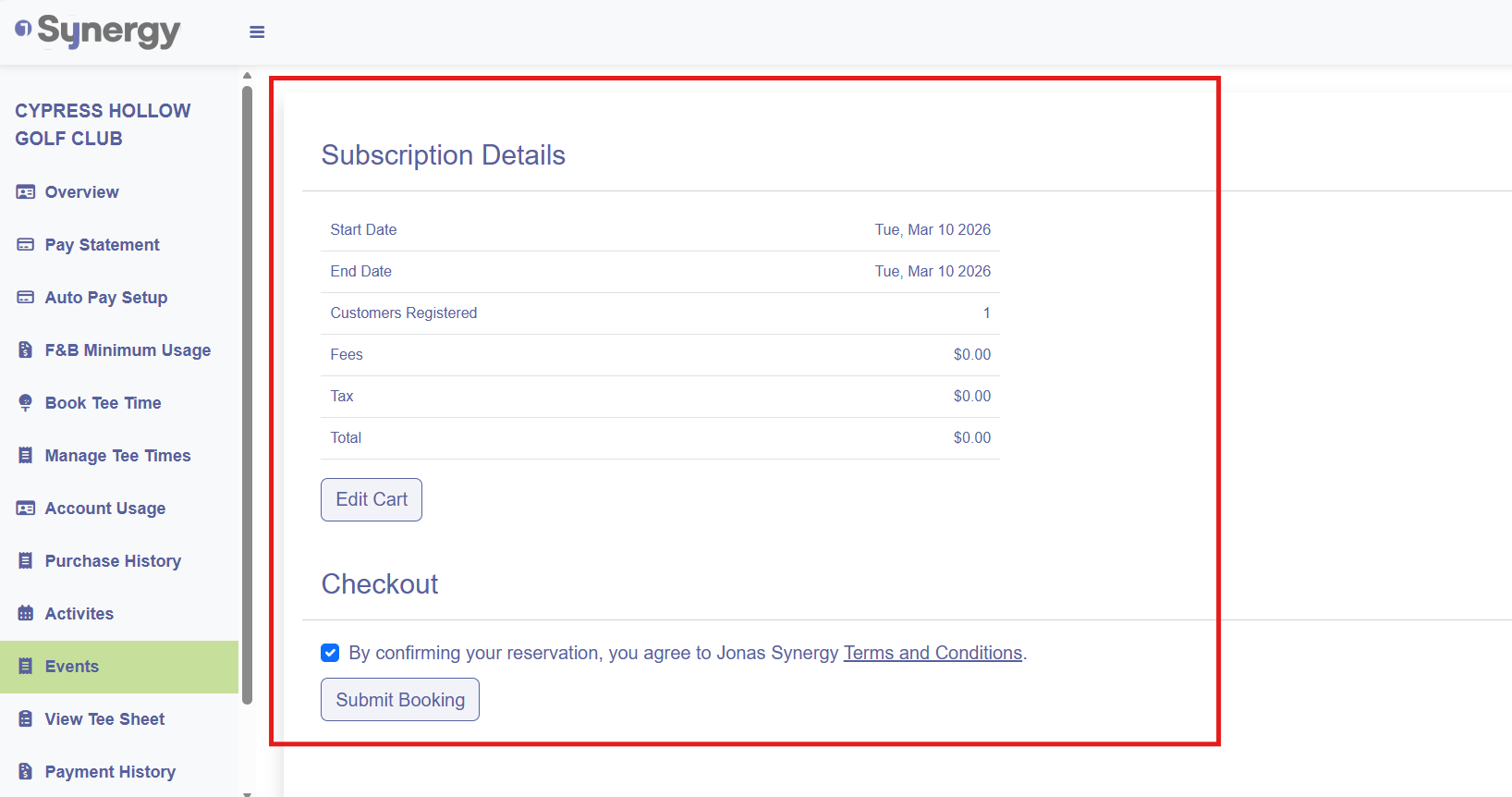Click the Synergy logo

[x=98, y=31]
